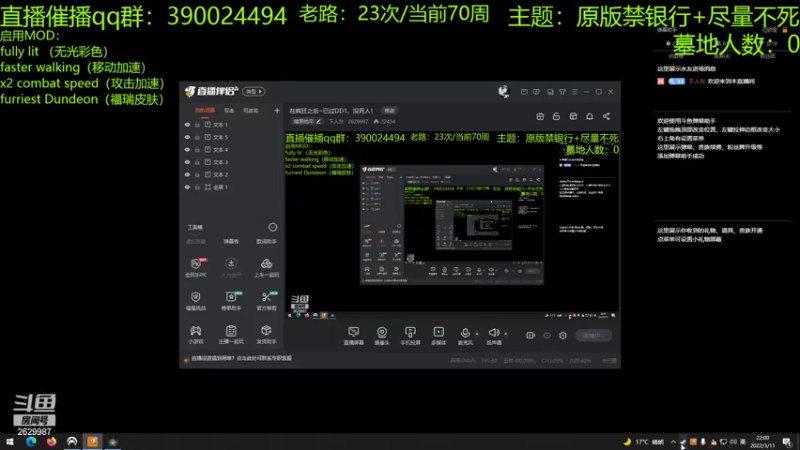Toggle visibility eye of layer 文本 2
This screenshot has height=450, width=800.
tap(187, 174)
